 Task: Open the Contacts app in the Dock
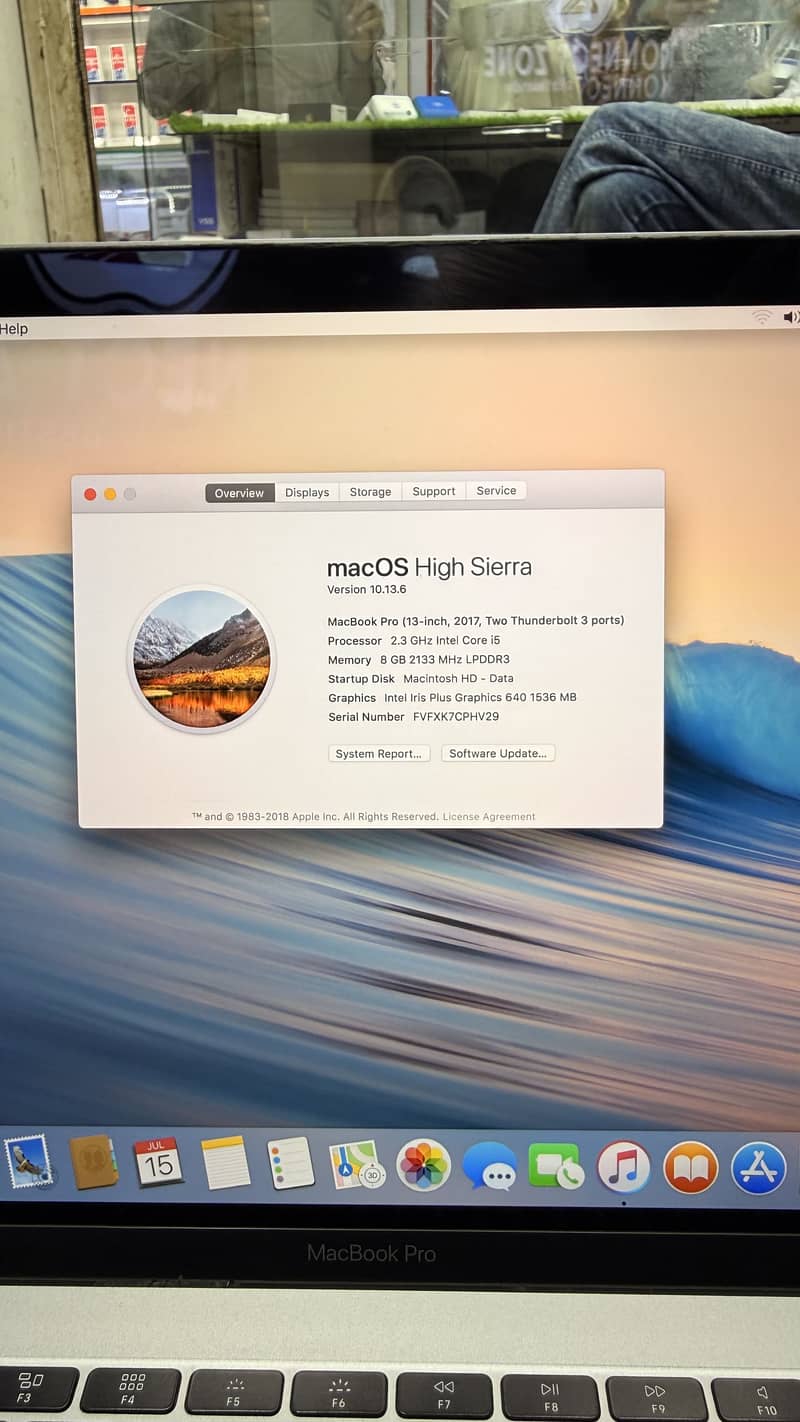click(x=93, y=1163)
